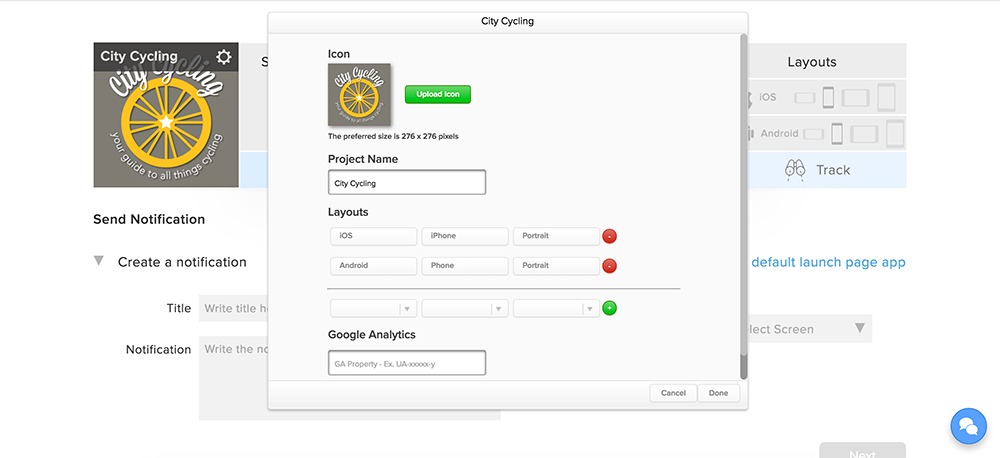Select iOS phone portrait layout icon
Screen dimensions: 1000x458
[828, 98]
